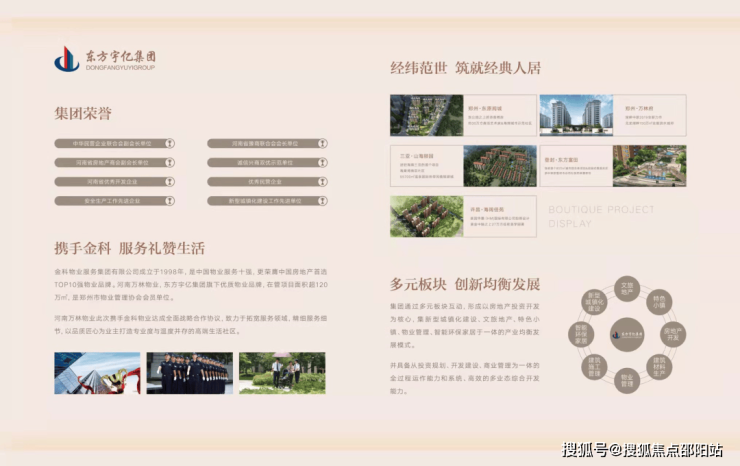Click the 物业管理 circle node
The image size is (740, 466).
pyautogui.click(x=627, y=381)
